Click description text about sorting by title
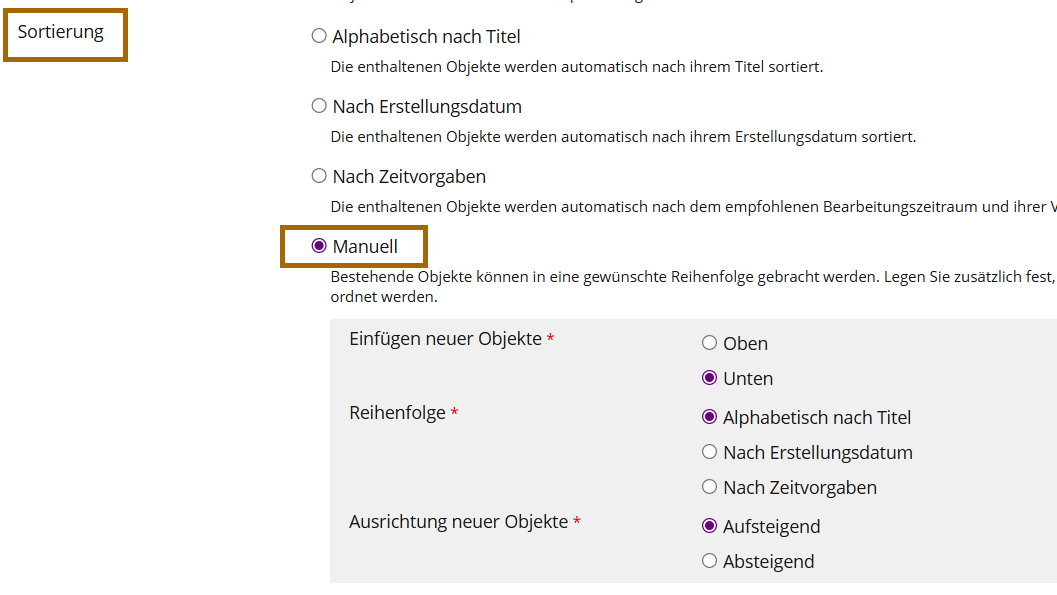Screen dimensions: 1057x595 click(x=577, y=67)
